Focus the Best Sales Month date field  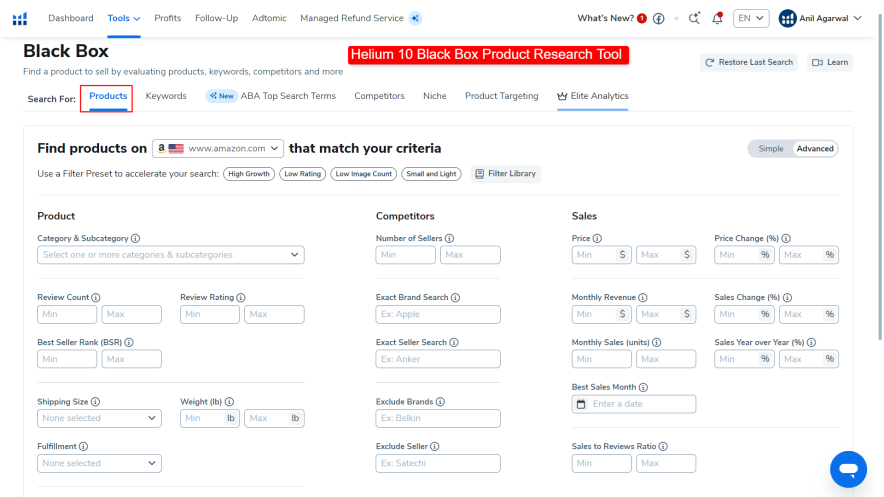(x=634, y=404)
